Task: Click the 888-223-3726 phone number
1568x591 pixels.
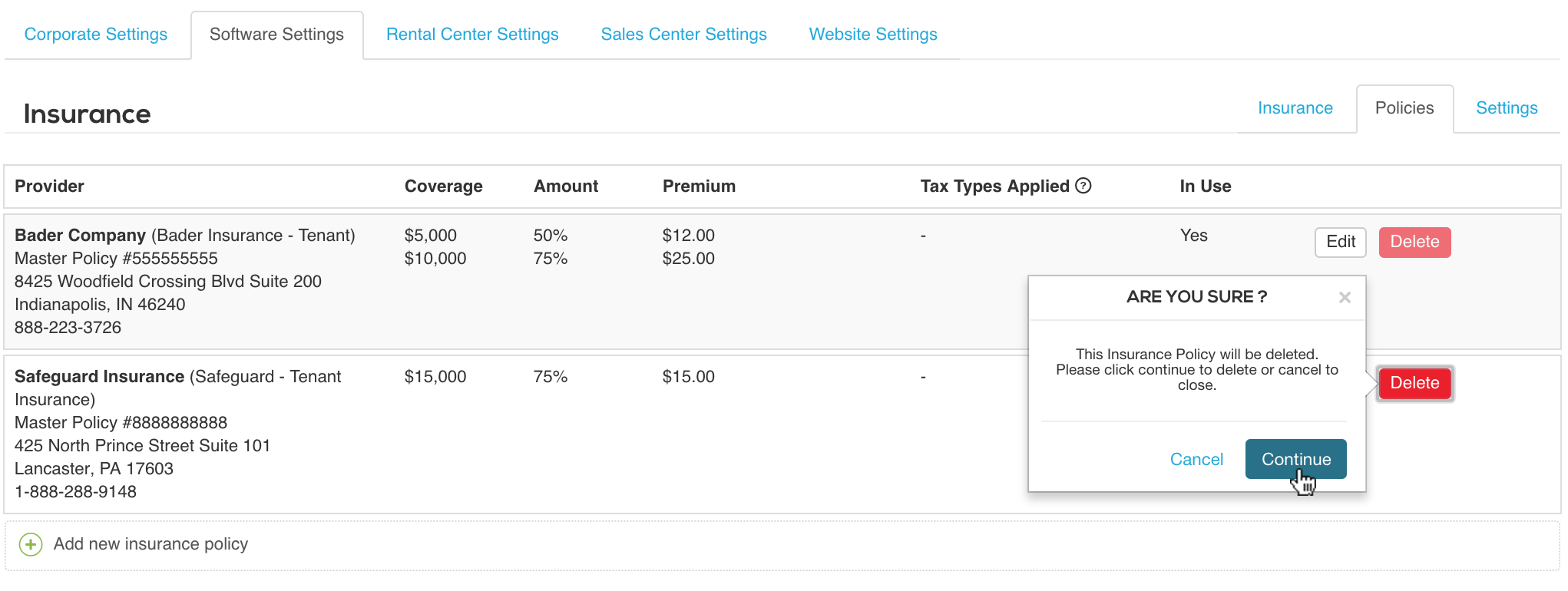Action: coord(68,327)
